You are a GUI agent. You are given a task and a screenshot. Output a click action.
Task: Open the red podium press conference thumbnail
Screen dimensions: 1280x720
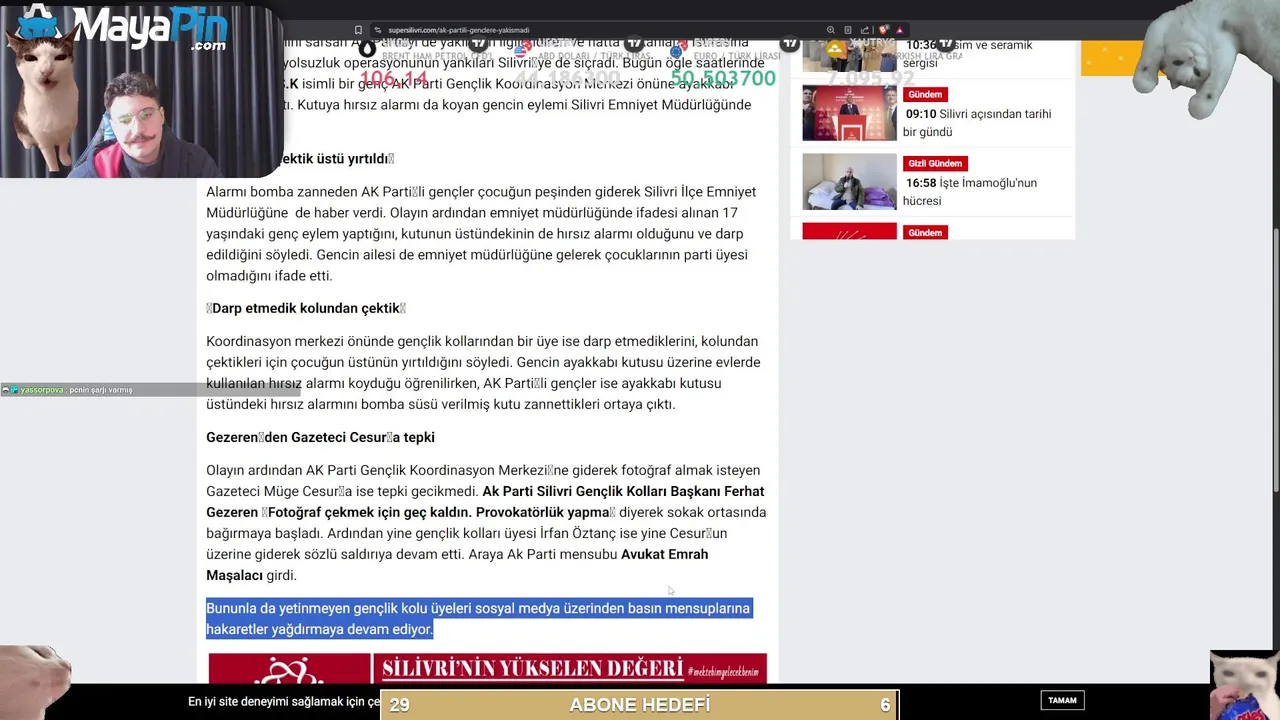click(x=849, y=112)
